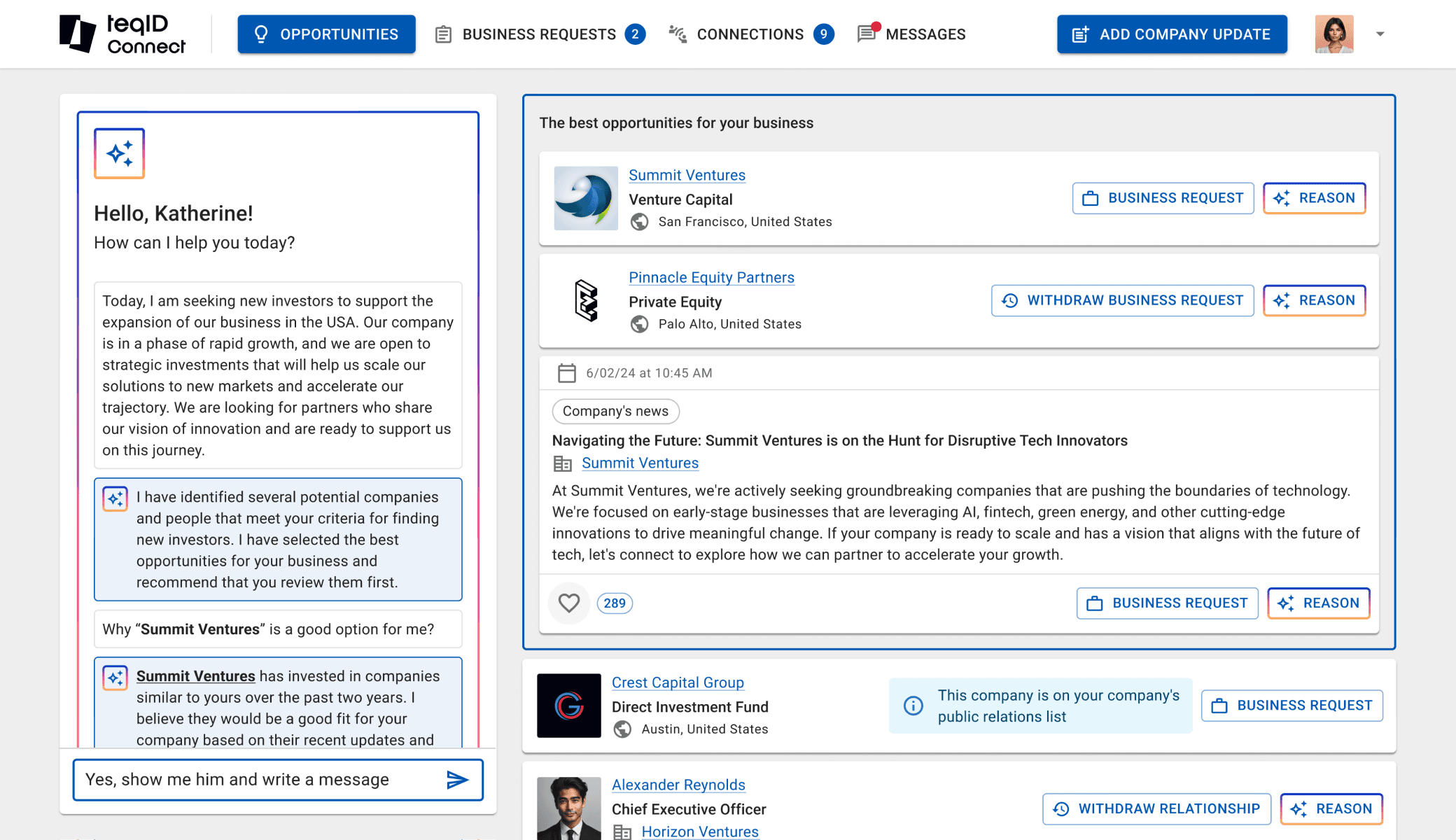Show Reason for Alexander Reynolds

tap(1331, 809)
